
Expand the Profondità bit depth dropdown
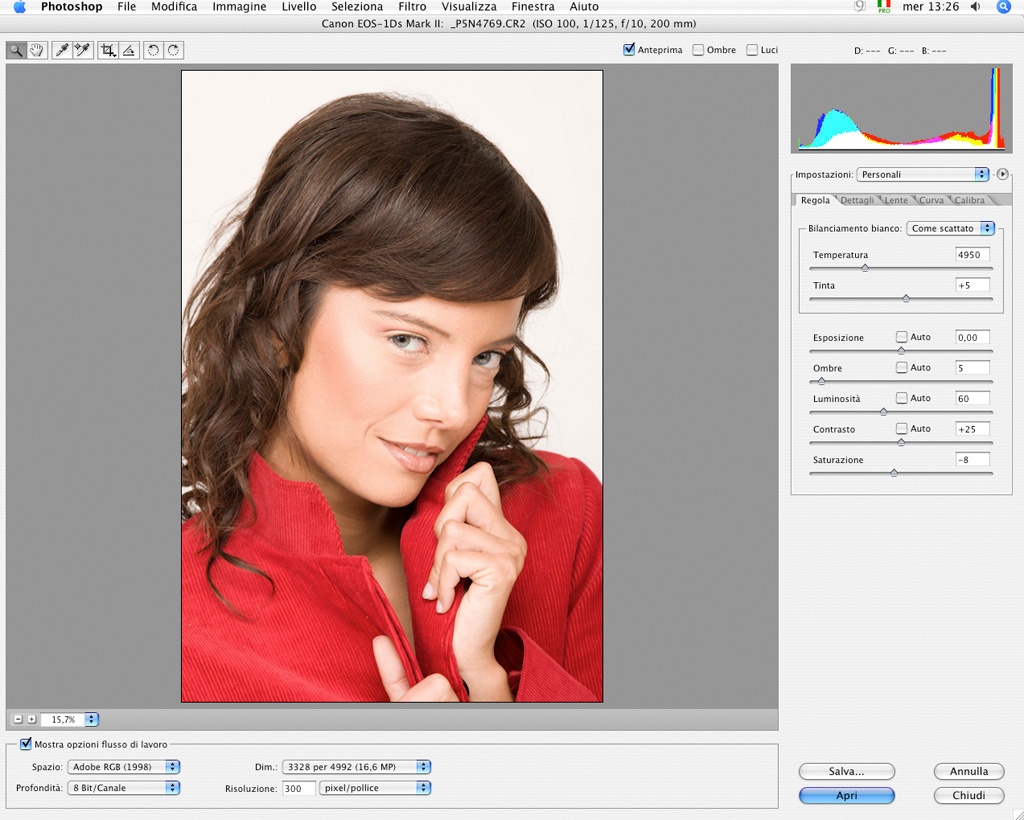(x=123, y=788)
